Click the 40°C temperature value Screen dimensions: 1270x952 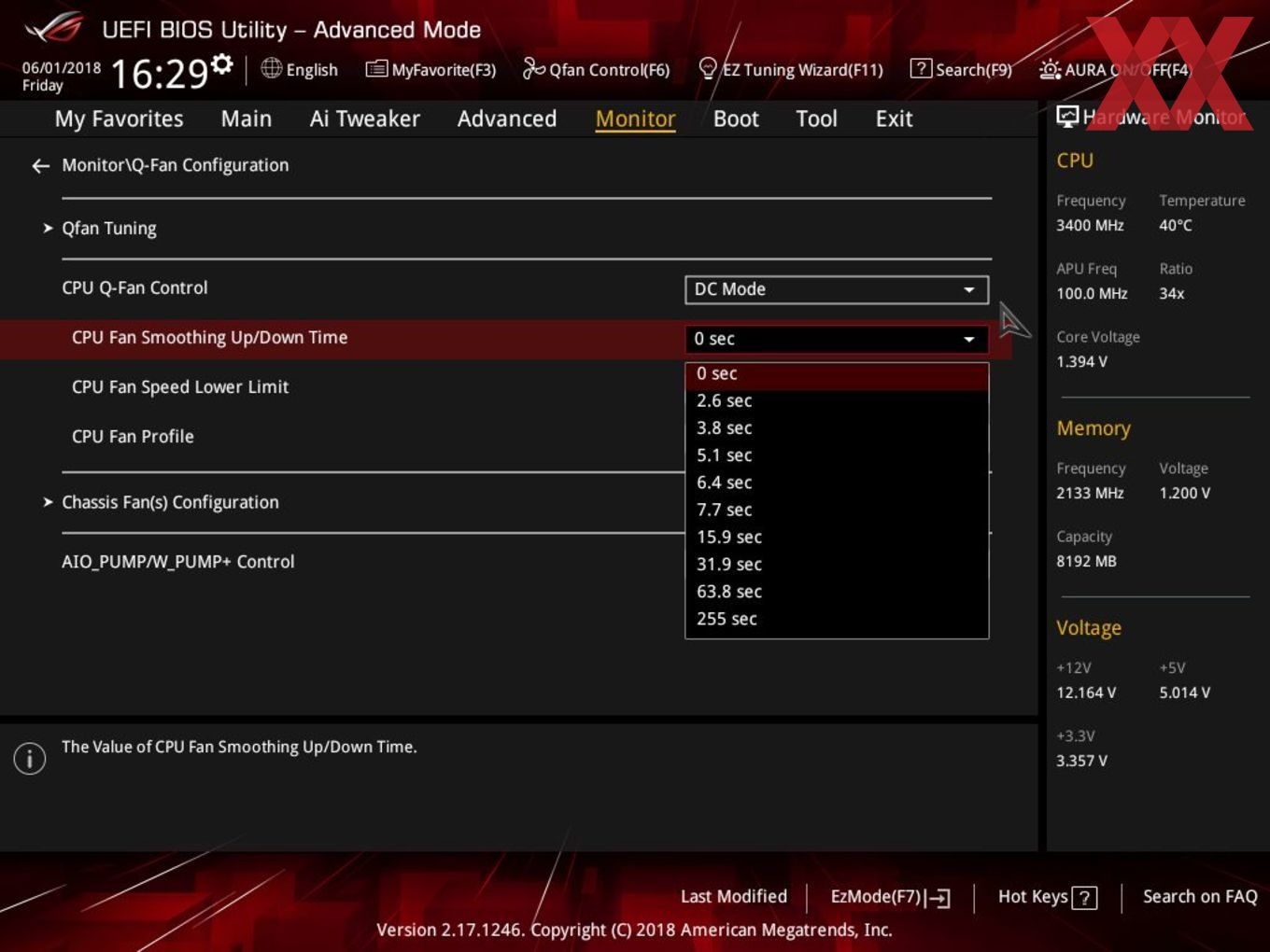pyautogui.click(x=1176, y=226)
